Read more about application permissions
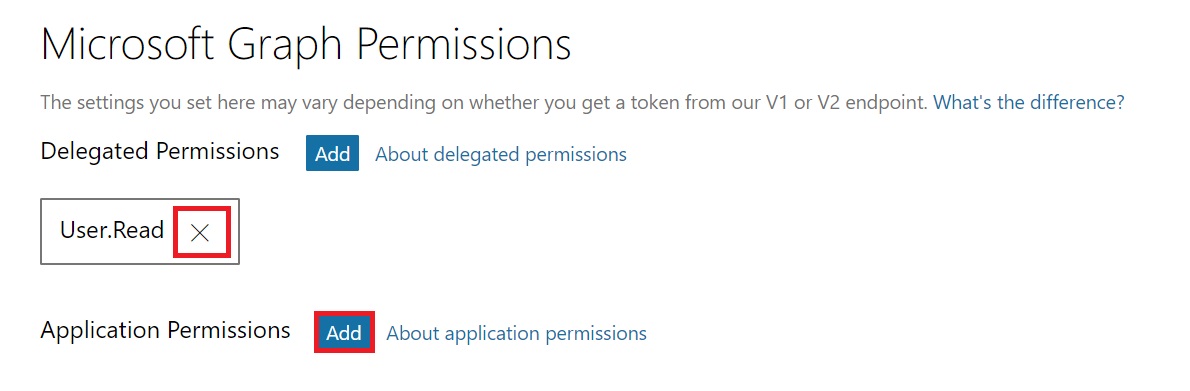The height and width of the screenshot is (391, 1190). [x=516, y=333]
